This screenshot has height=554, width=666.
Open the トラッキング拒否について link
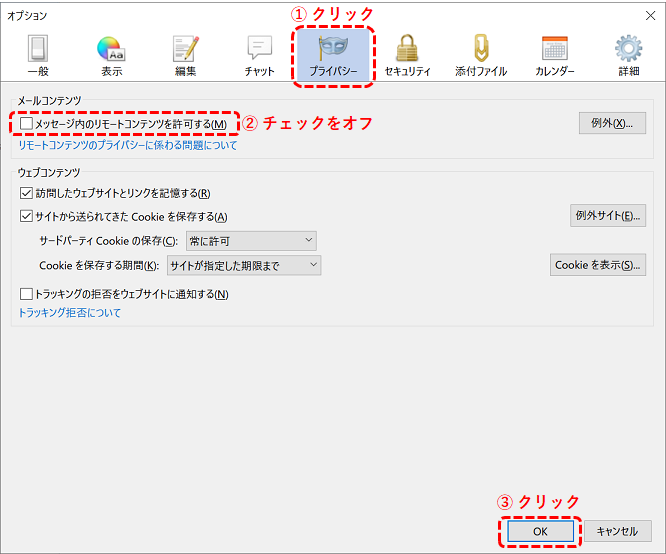(x=70, y=313)
